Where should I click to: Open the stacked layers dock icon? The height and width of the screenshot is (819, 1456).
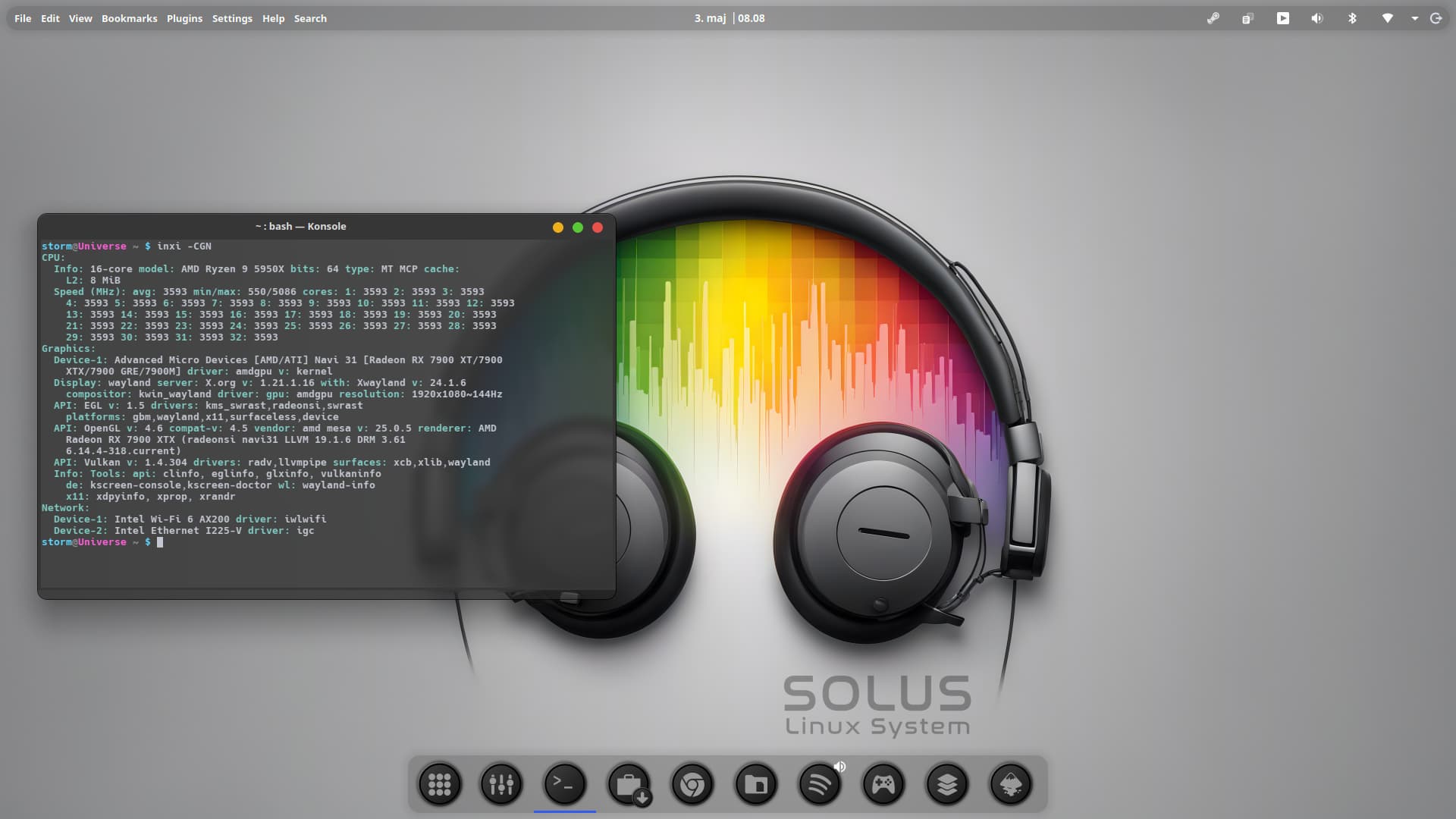coord(947,784)
